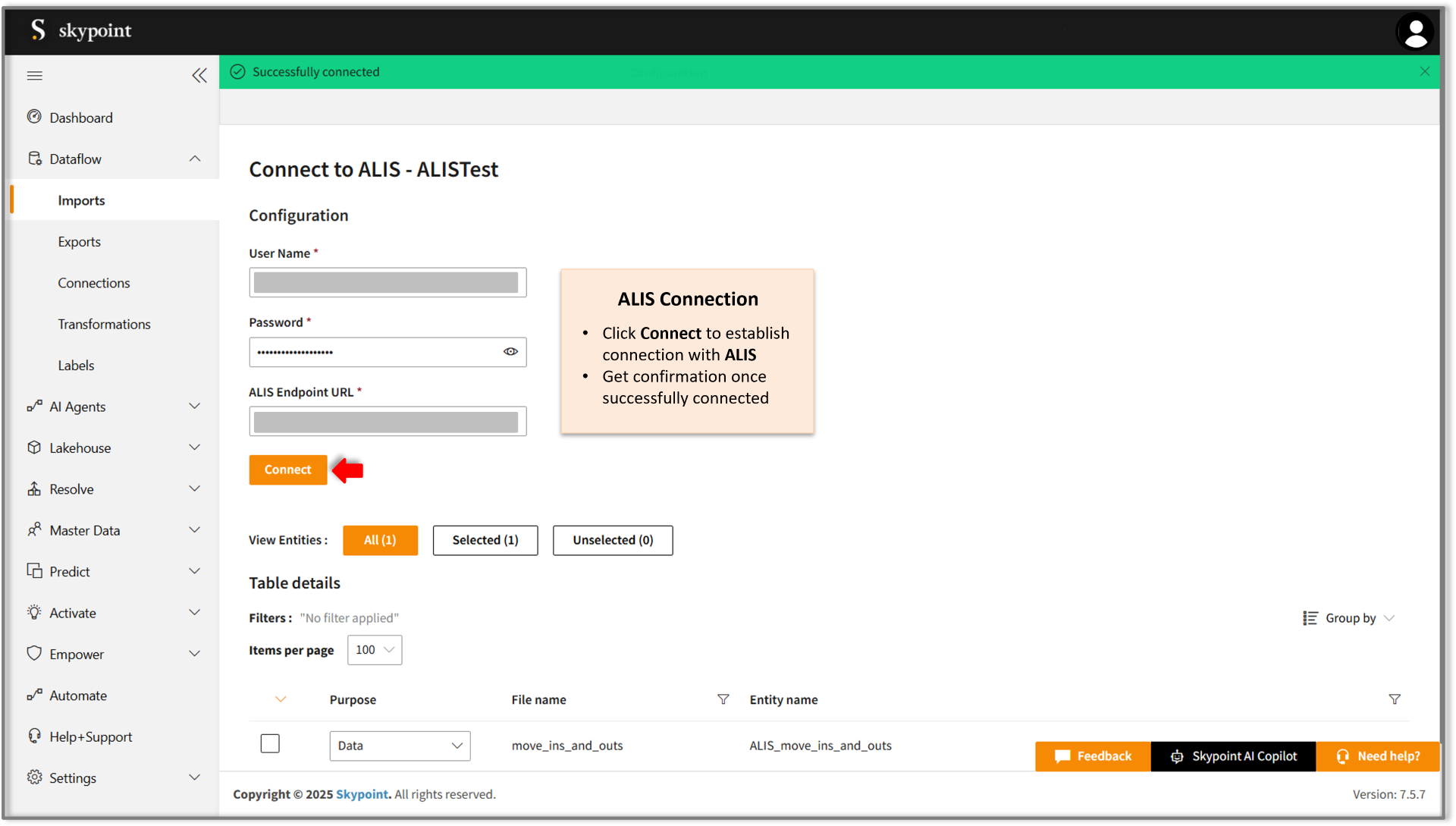Viewport: 1456px width, 826px height.
Task: Open the Skypoint link in the copyright notice
Action: coord(362,794)
